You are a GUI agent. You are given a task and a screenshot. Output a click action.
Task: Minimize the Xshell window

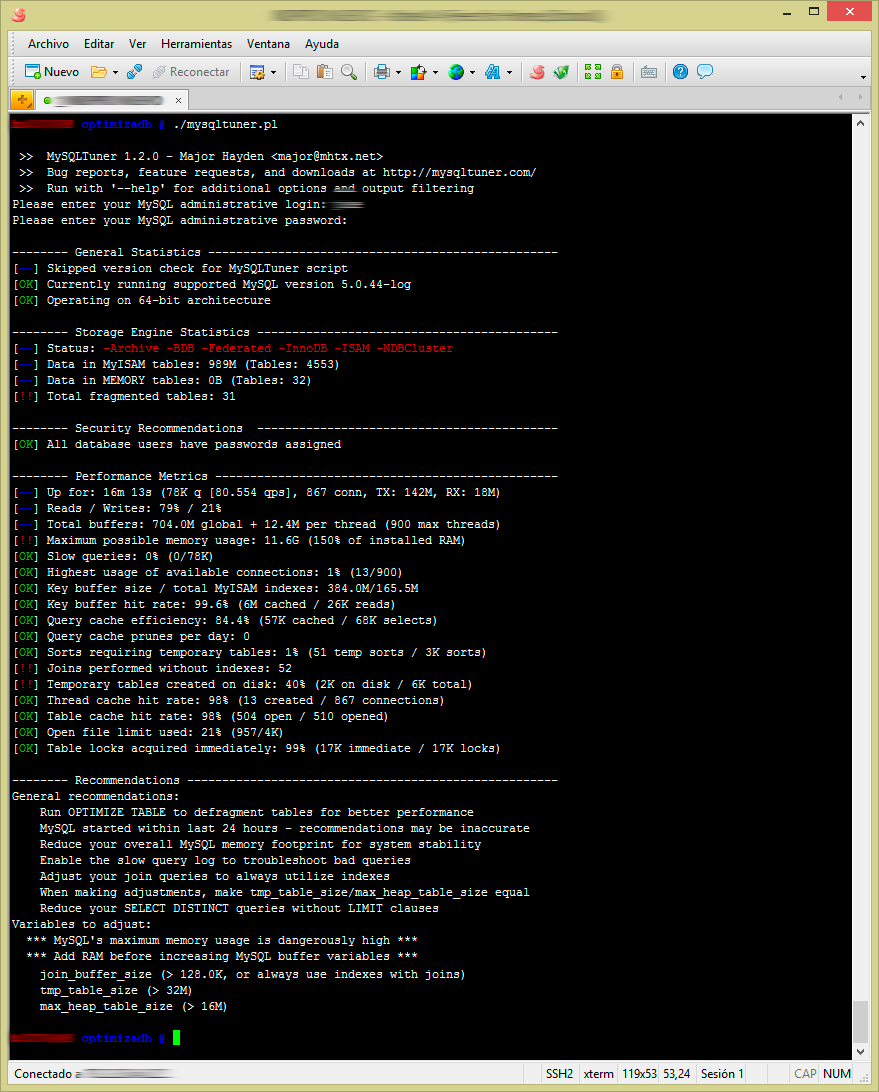pyautogui.click(x=787, y=12)
